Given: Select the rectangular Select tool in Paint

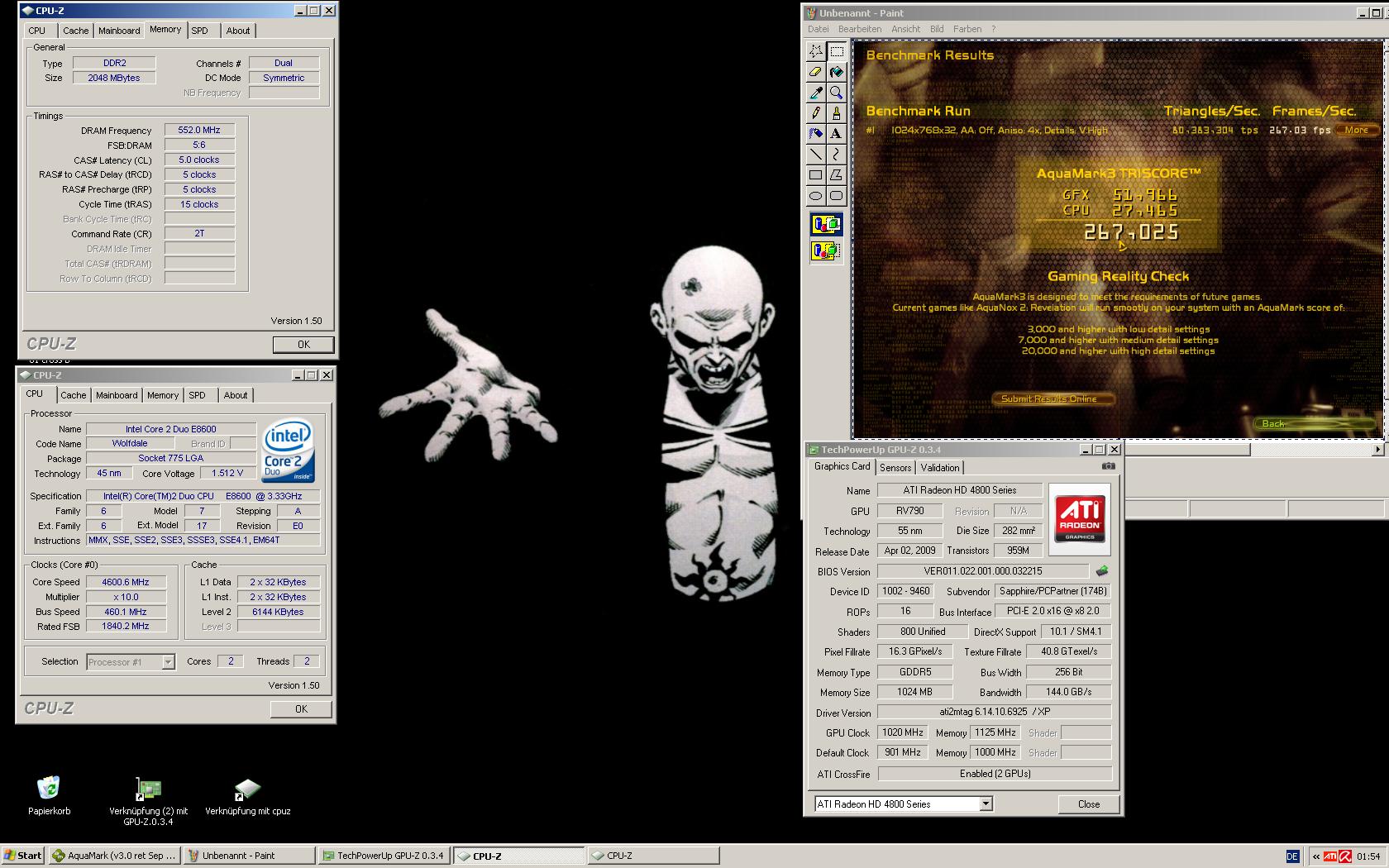Looking at the screenshot, I should coord(836,51).
